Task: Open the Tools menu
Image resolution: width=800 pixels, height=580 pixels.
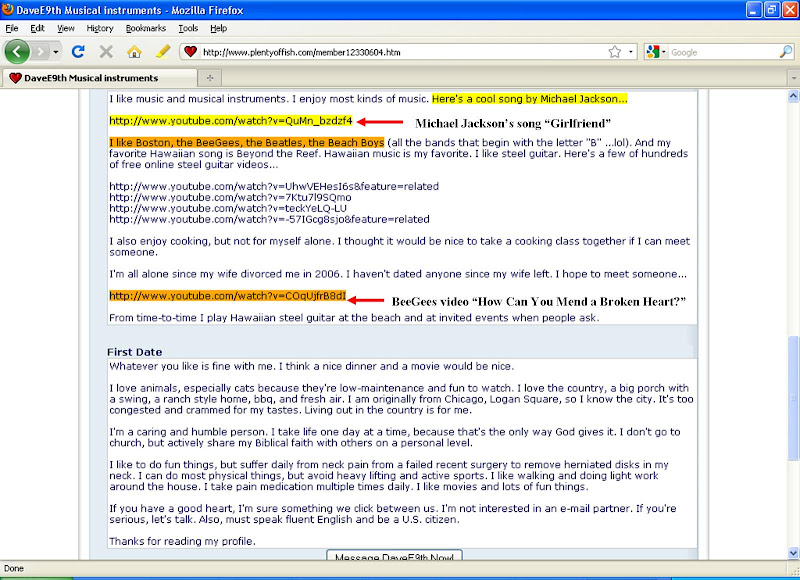Action: click(x=188, y=29)
